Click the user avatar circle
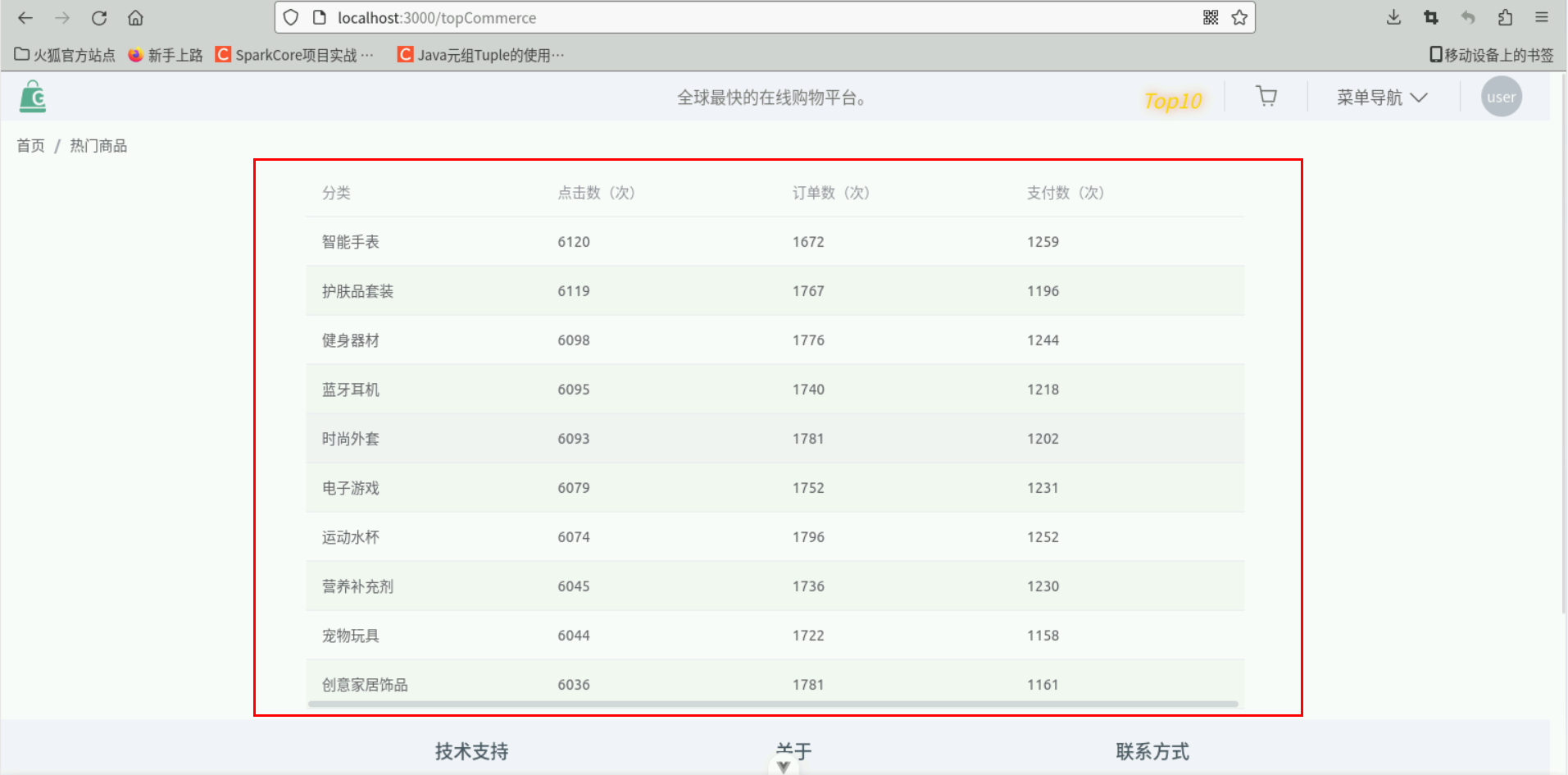This screenshot has height=775, width=1568. pyautogui.click(x=1502, y=97)
